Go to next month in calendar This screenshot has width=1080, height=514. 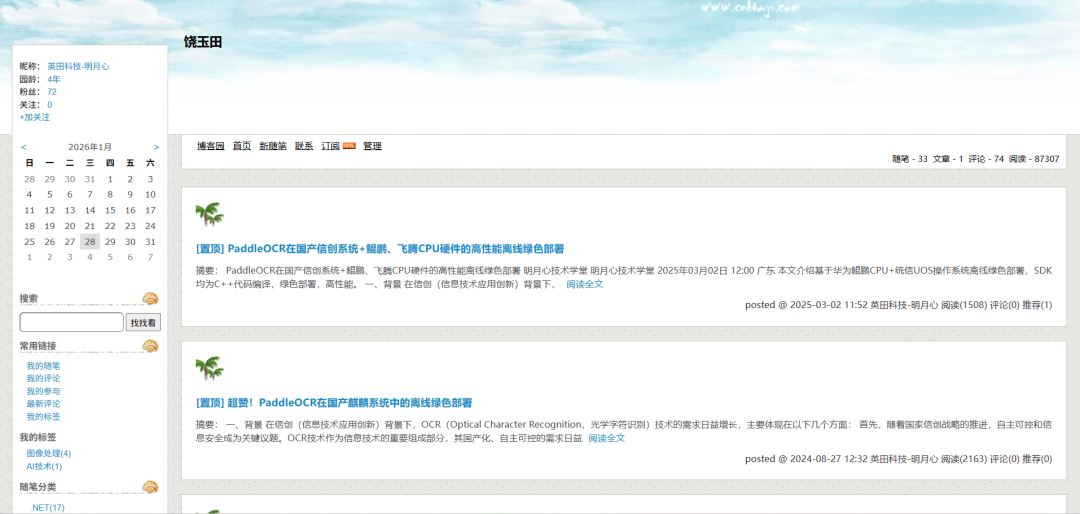pos(155,147)
